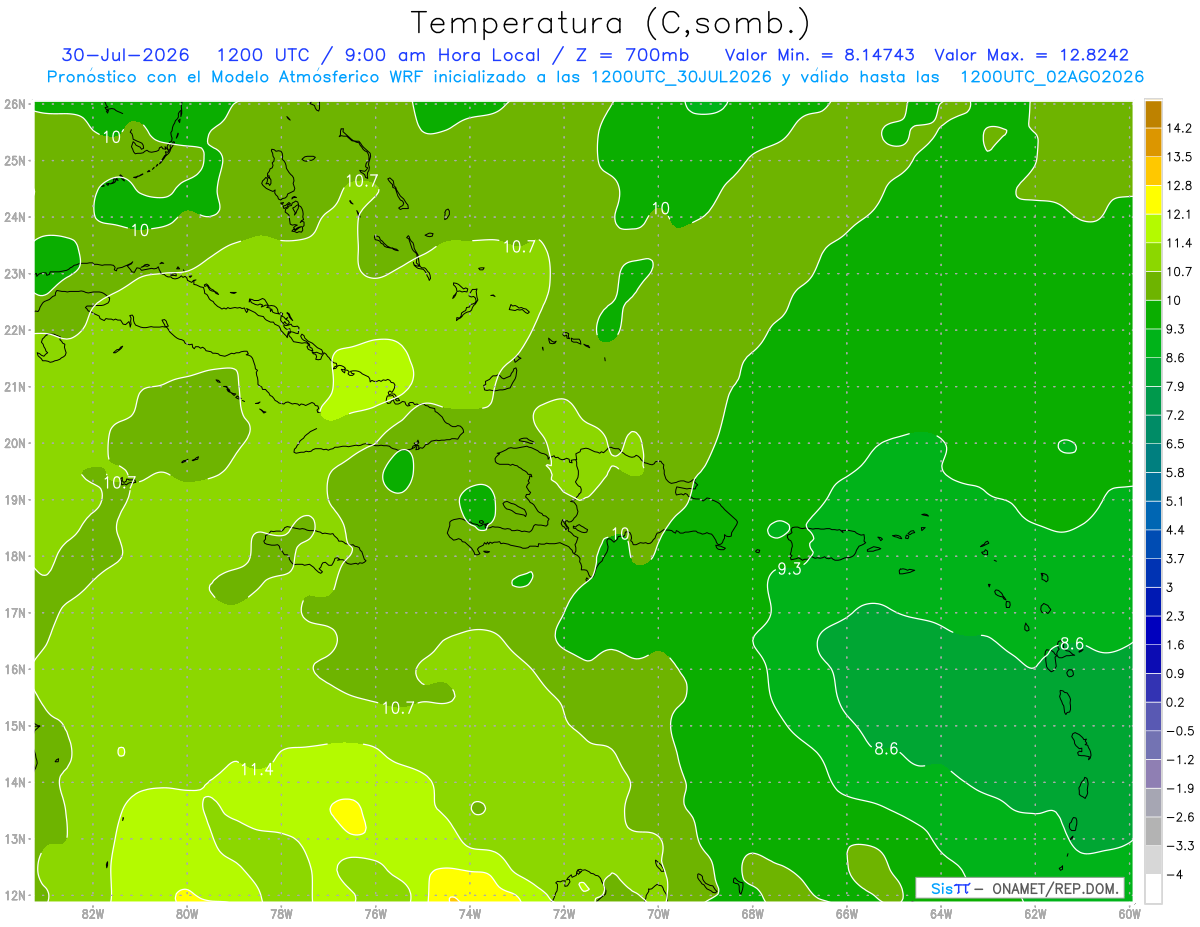Click the '26N' latitude axis label
Image resolution: width=1200 pixels, height=927 pixels.
[x=15, y=104]
